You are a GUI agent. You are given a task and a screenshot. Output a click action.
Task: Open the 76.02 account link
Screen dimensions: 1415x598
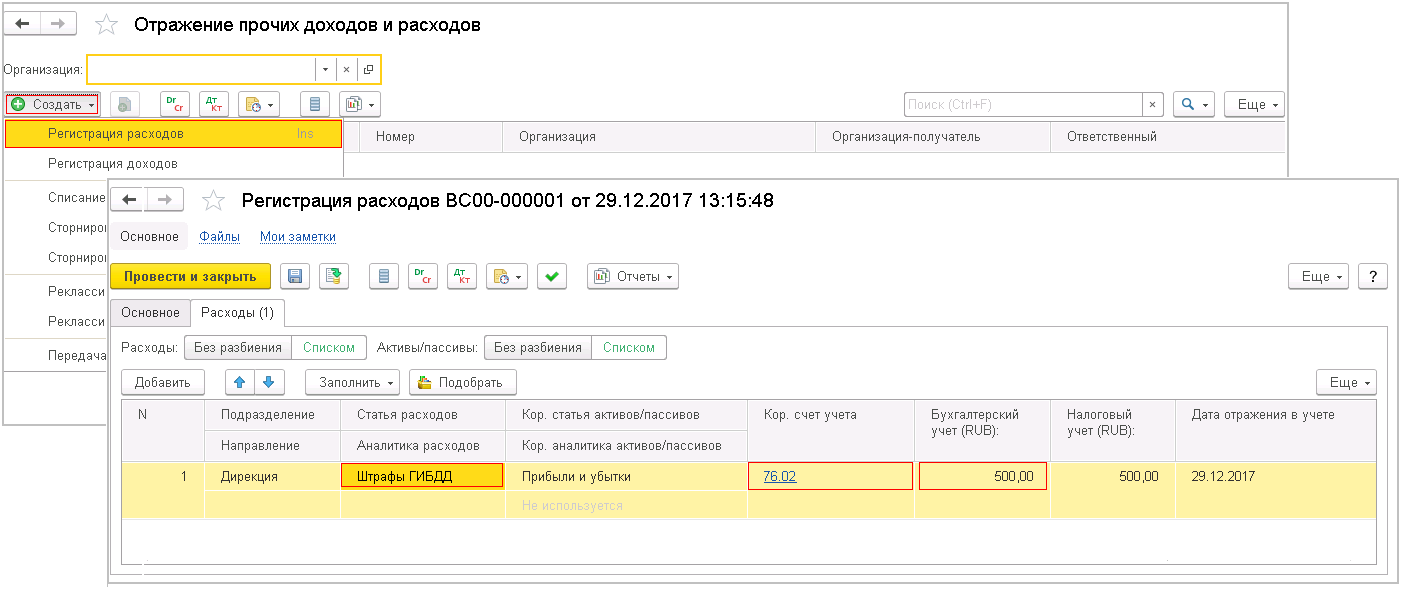coord(779,476)
